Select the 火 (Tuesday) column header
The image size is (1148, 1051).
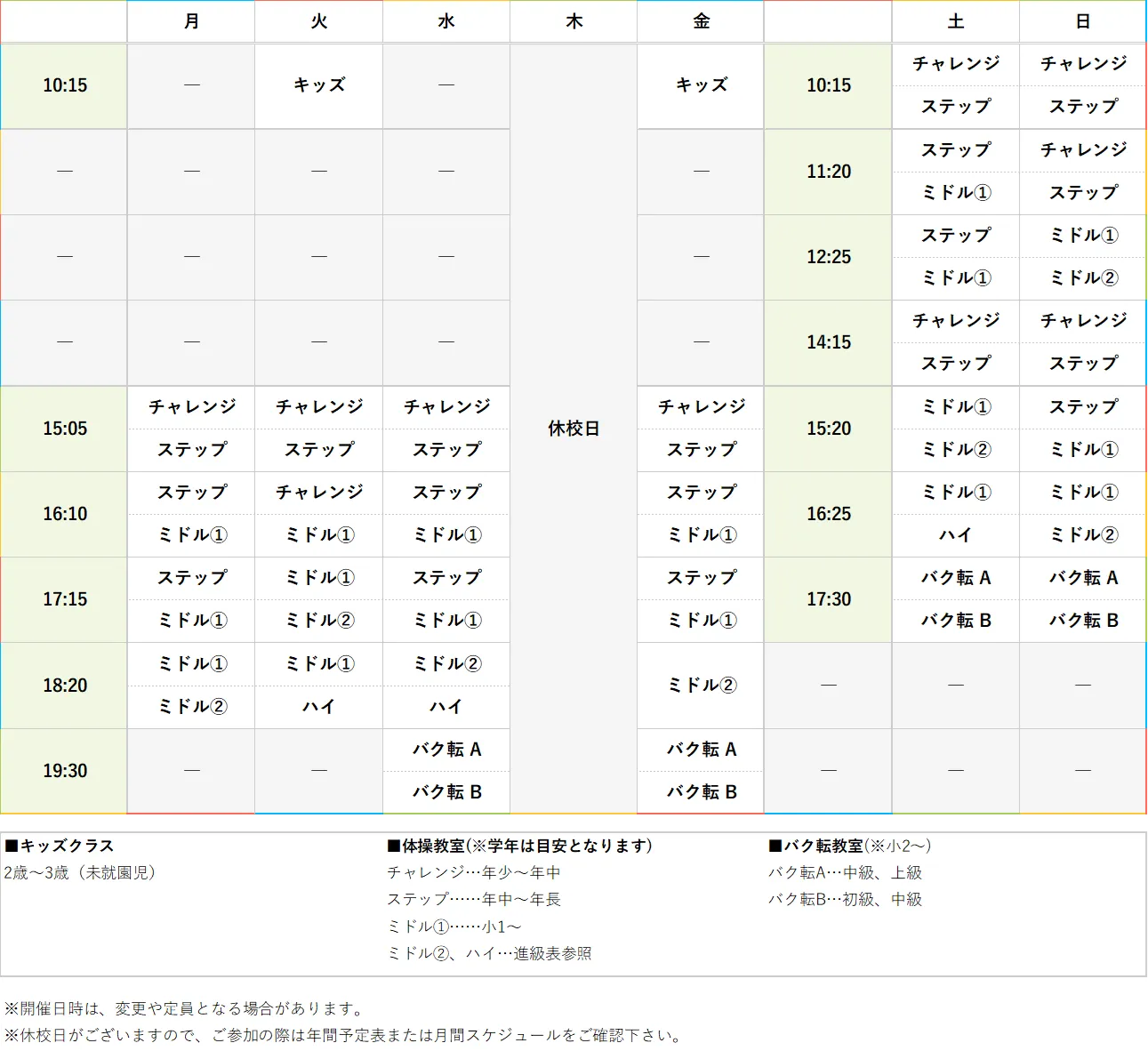click(x=318, y=21)
